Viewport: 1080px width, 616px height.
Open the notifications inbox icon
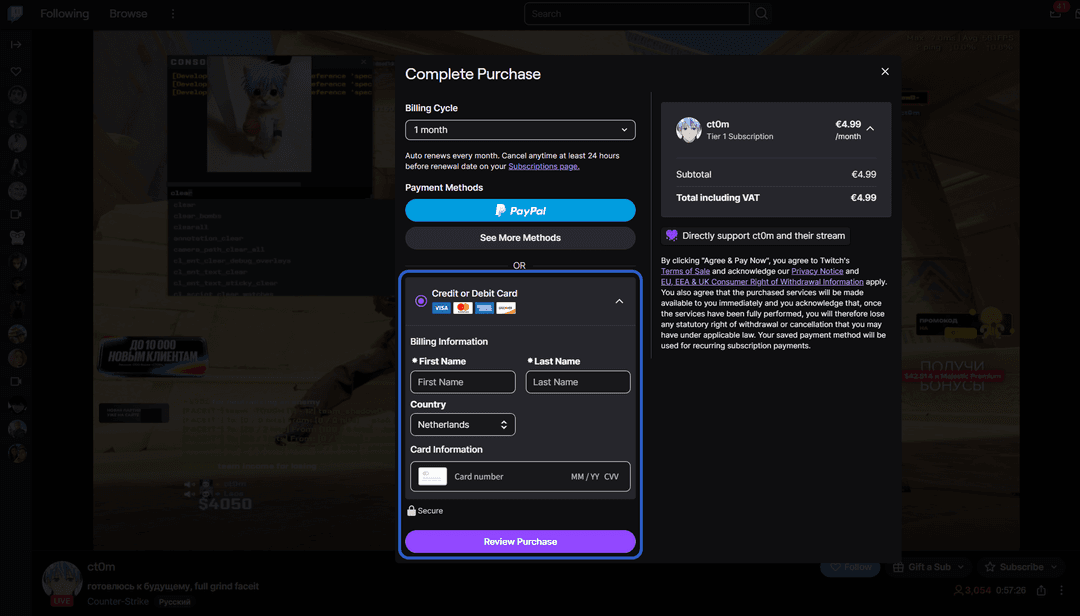(1056, 12)
